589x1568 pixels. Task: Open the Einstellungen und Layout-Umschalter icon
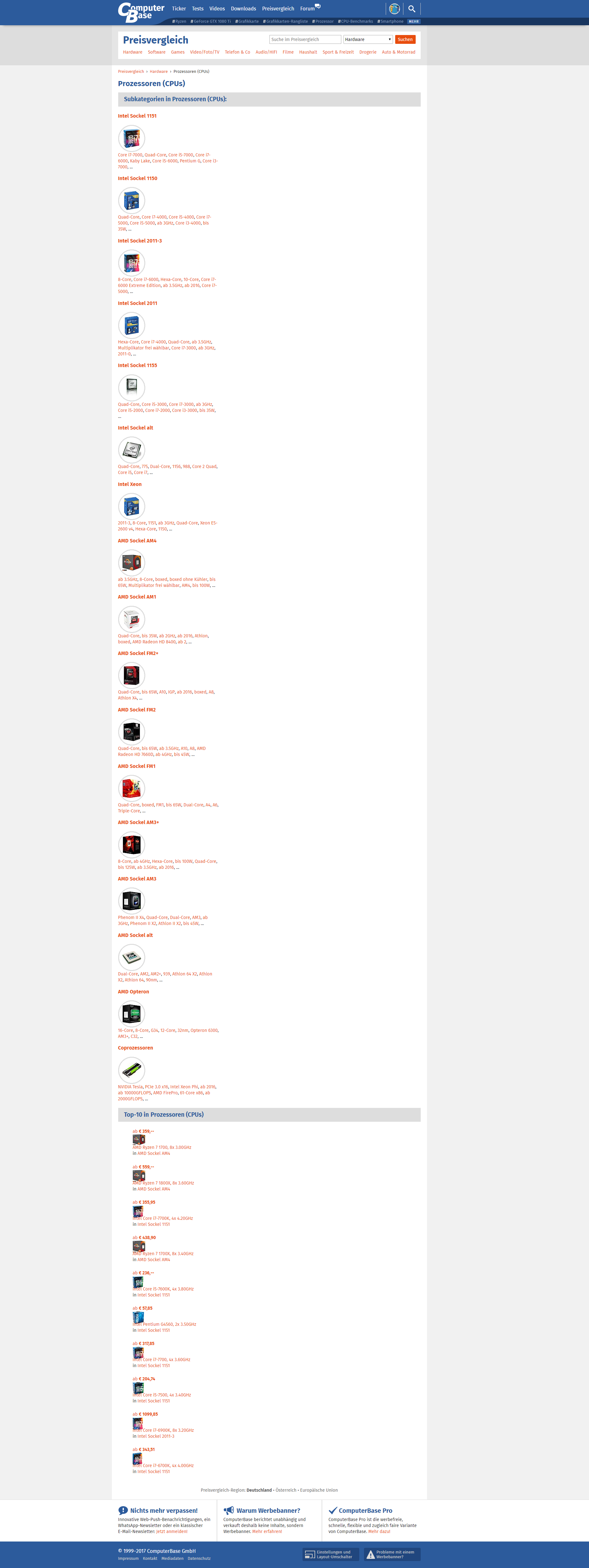pyautogui.click(x=310, y=1554)
